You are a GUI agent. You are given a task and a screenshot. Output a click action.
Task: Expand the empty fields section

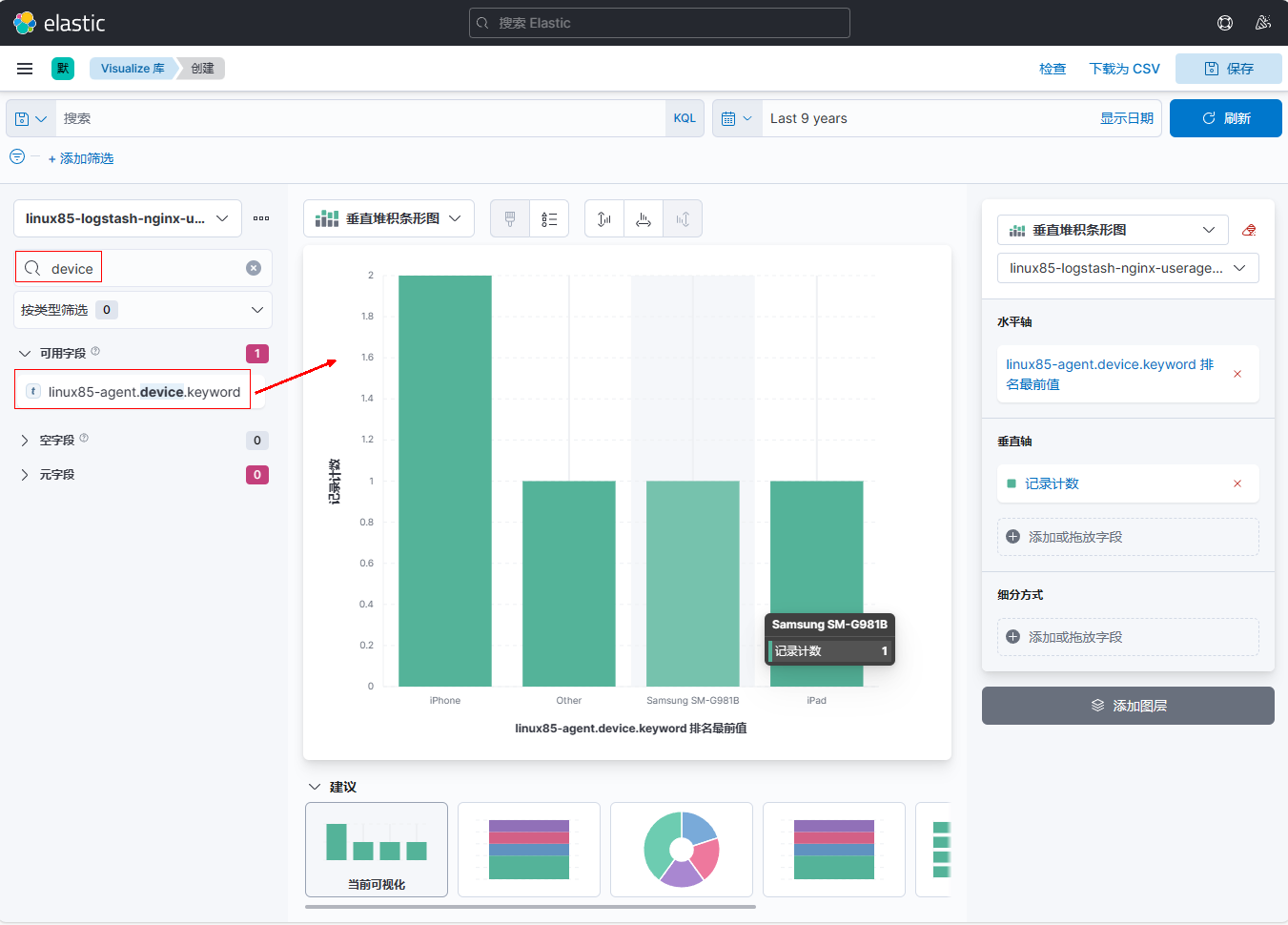[x=25, y=441]
